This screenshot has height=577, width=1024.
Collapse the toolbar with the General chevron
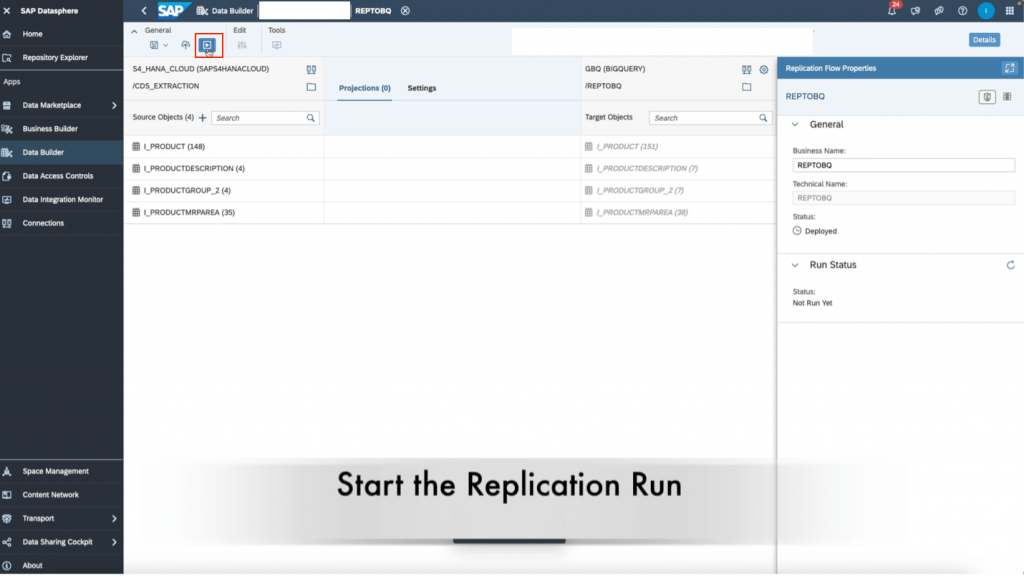(134, 31)
